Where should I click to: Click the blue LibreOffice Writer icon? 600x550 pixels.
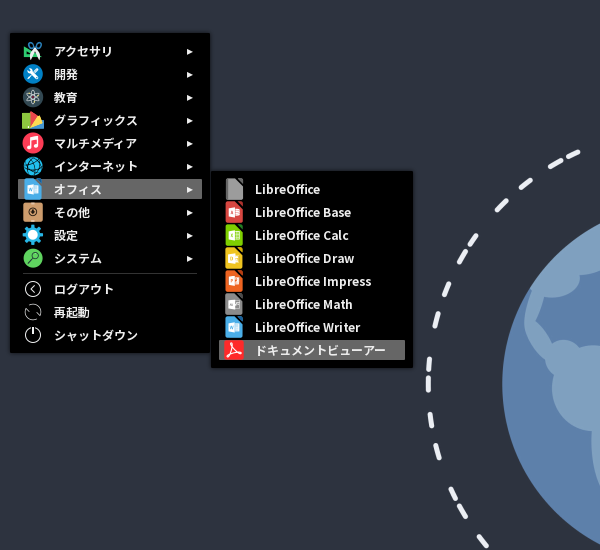coord(234,327)
